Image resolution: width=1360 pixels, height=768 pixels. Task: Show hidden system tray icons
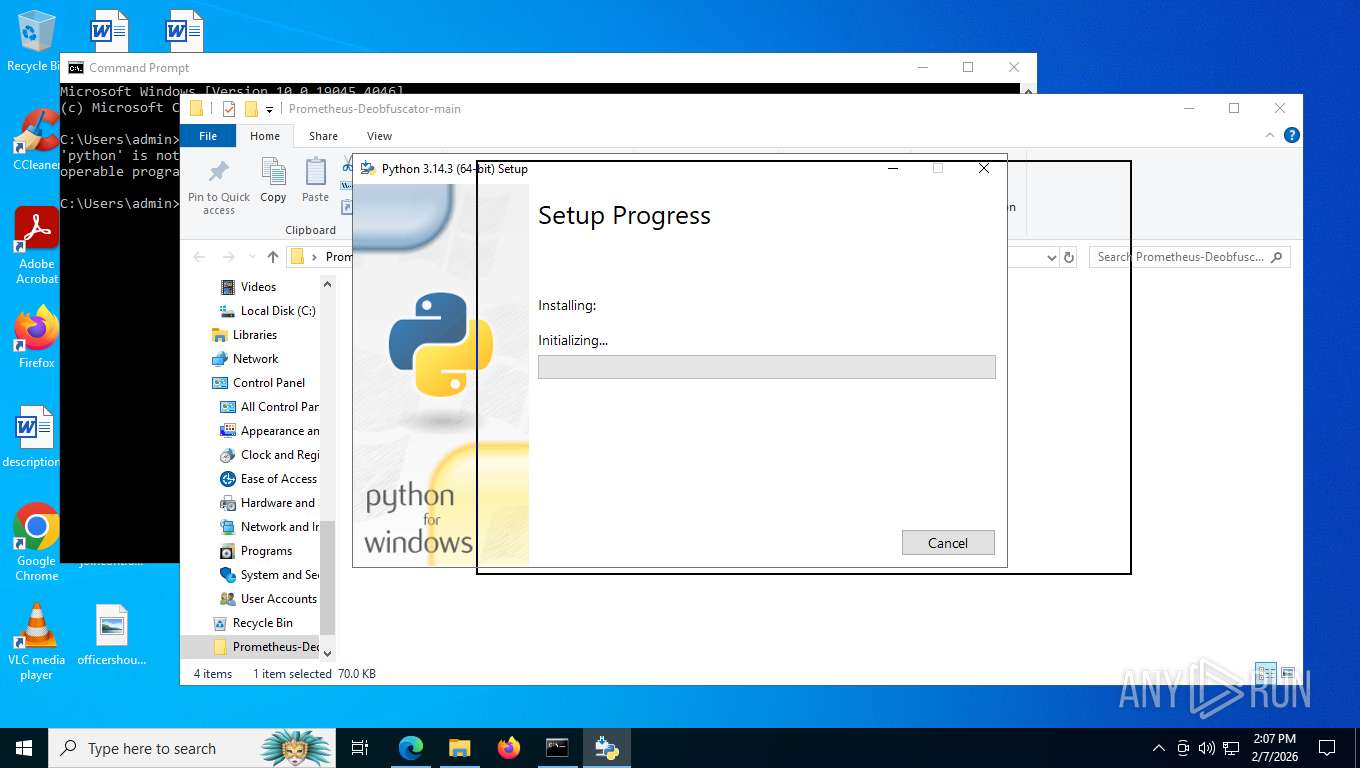[1159, 748]
